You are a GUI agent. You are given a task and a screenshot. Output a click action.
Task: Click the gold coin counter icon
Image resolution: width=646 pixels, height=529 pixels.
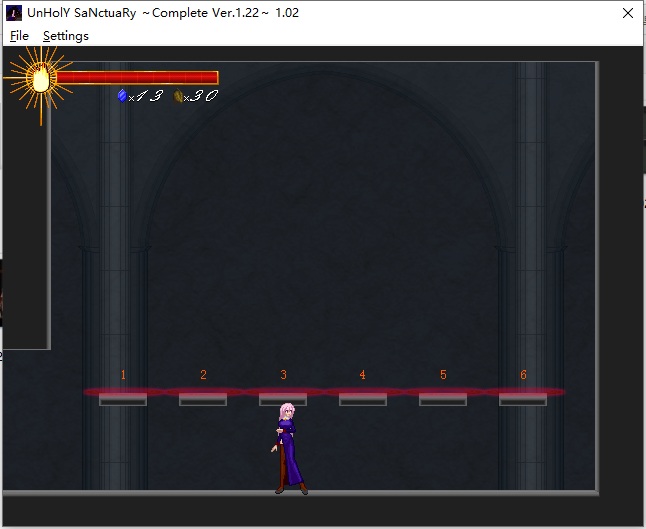pos(178,96)
